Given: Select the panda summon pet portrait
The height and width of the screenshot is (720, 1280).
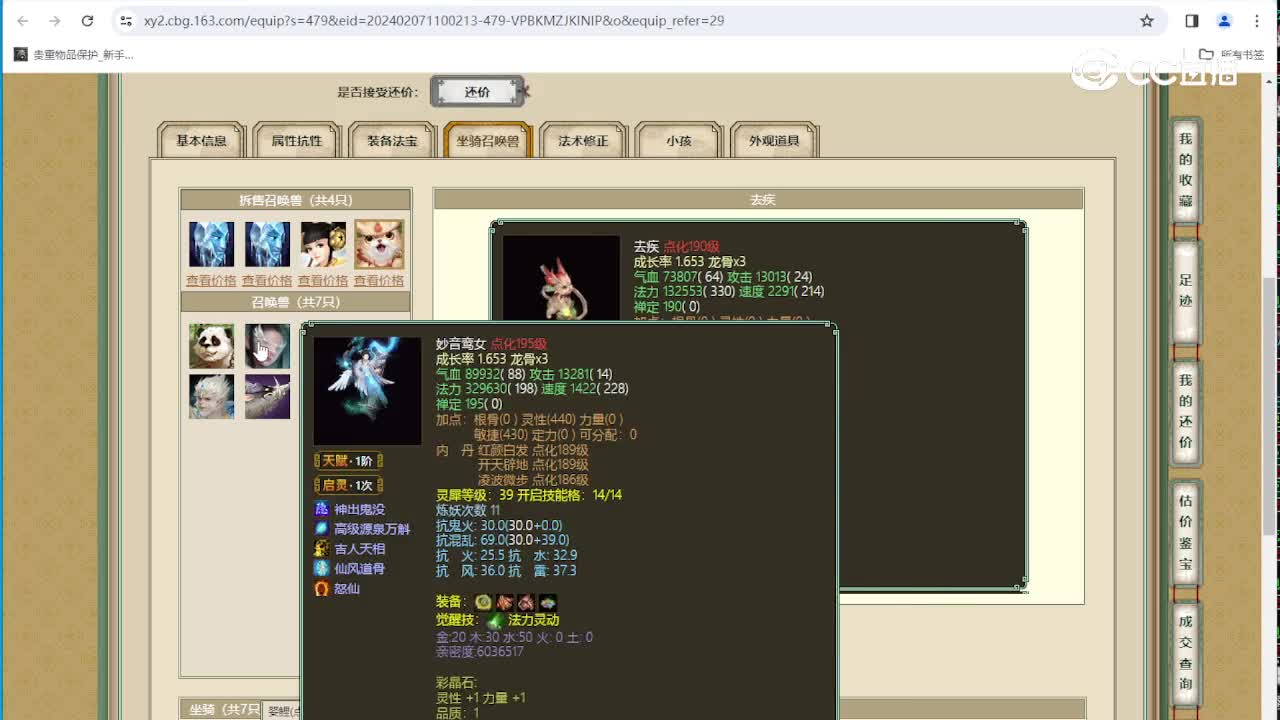Looking at the screenshot, I should click(x=212, y=346).
